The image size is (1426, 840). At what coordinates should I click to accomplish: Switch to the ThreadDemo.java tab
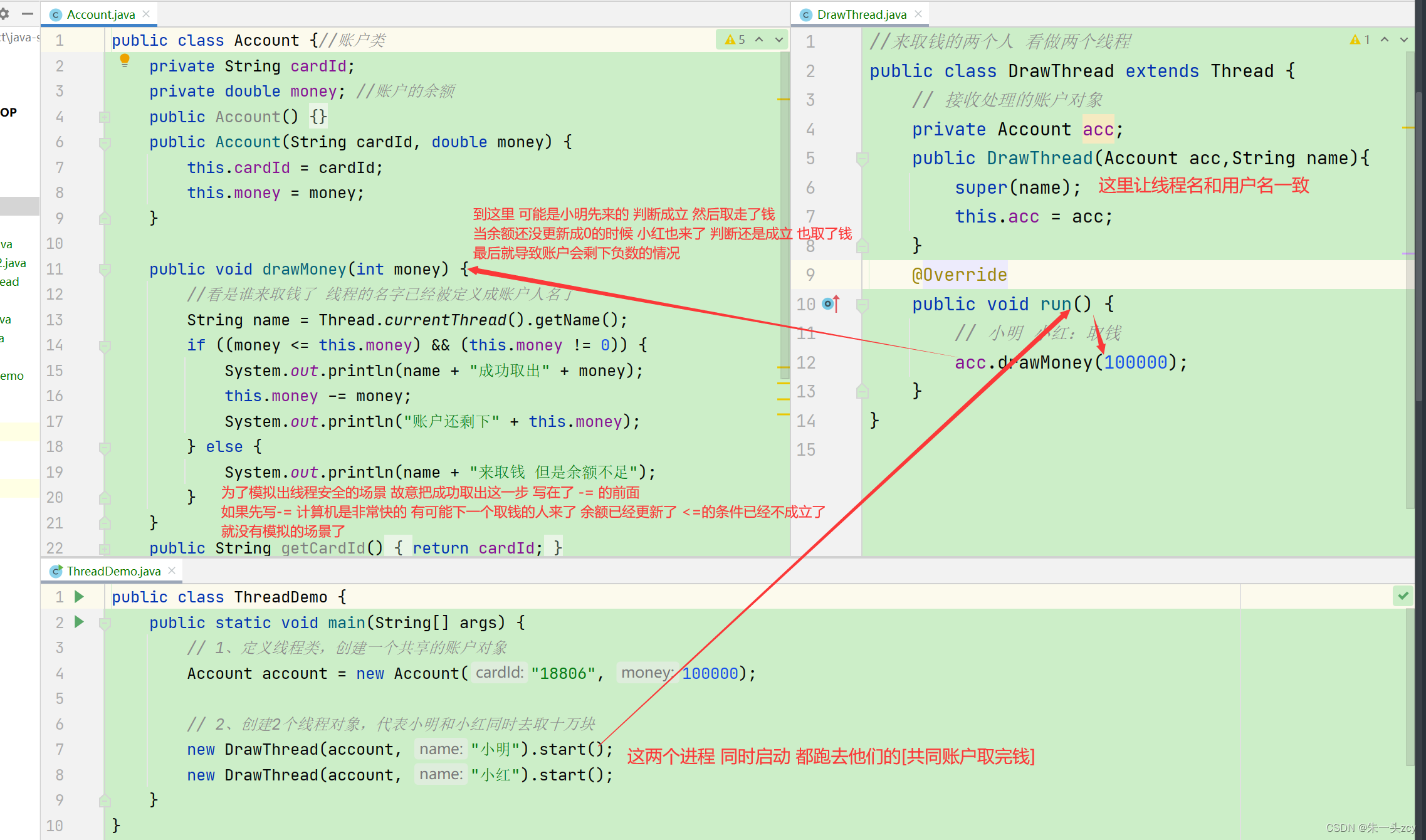[x=113, y=571]
